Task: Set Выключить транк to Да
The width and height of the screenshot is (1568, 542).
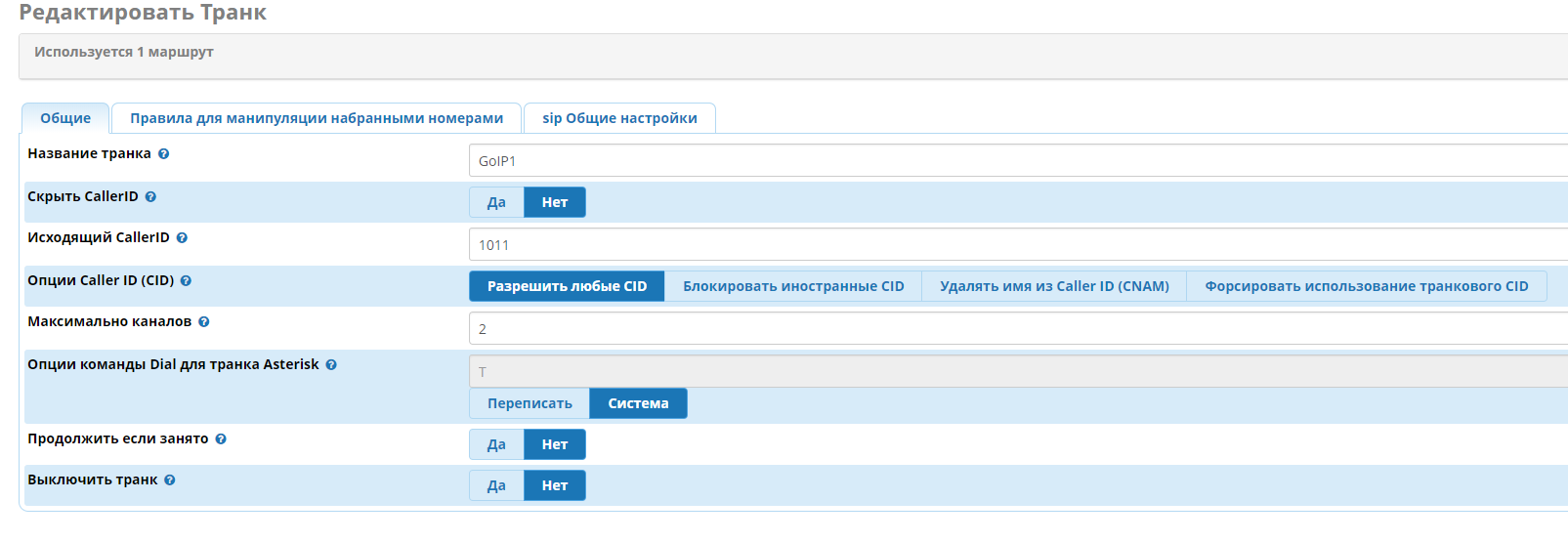Action: [x=496, y=485]
